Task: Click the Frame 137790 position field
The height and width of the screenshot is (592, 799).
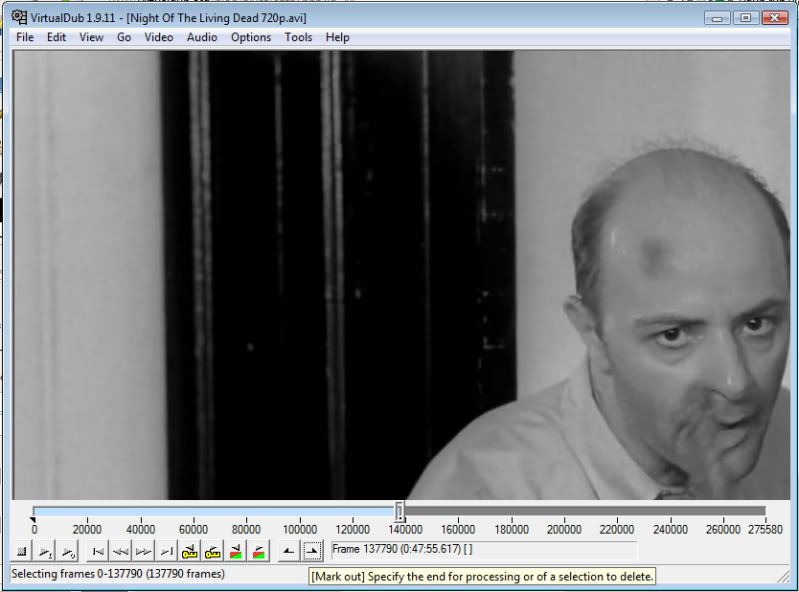Action: coord(484,550)
